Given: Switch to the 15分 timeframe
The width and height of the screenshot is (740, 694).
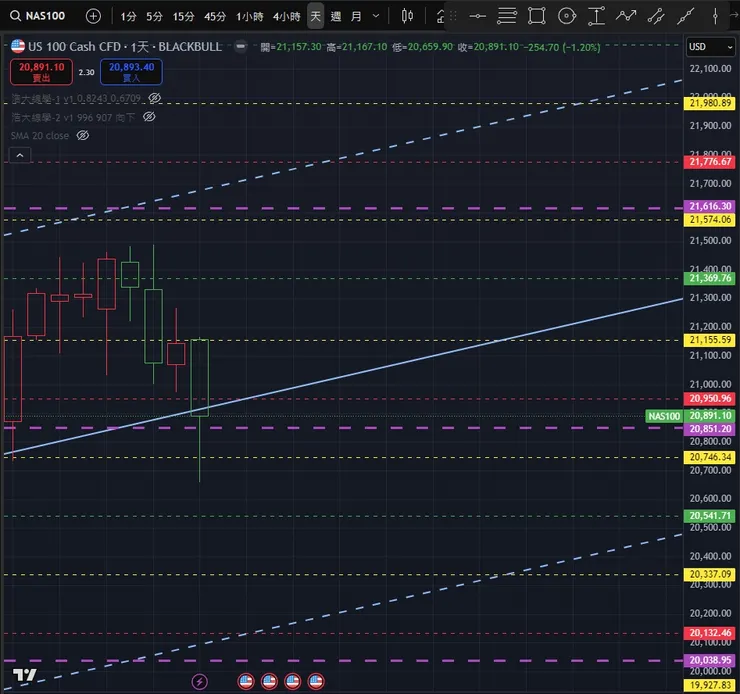Looking at the screenshot, I should tap(184, 17).
